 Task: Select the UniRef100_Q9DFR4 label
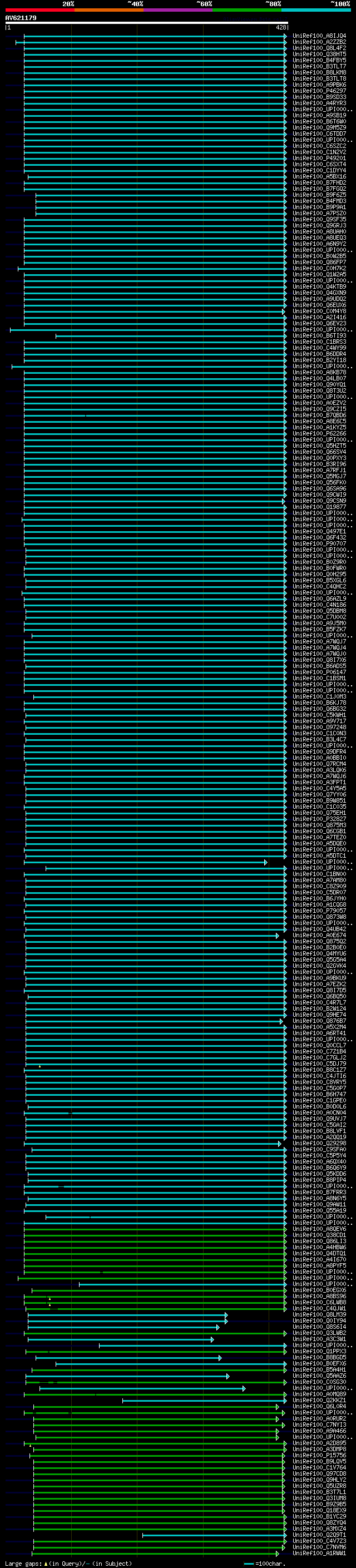tap(319, 751)
